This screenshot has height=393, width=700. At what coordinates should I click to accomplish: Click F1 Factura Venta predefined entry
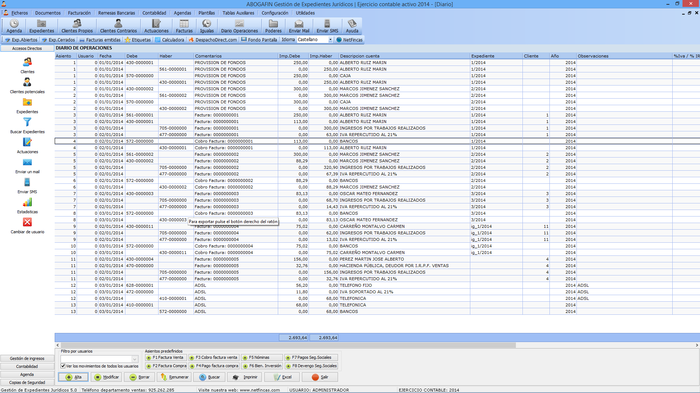pos(166,358)
